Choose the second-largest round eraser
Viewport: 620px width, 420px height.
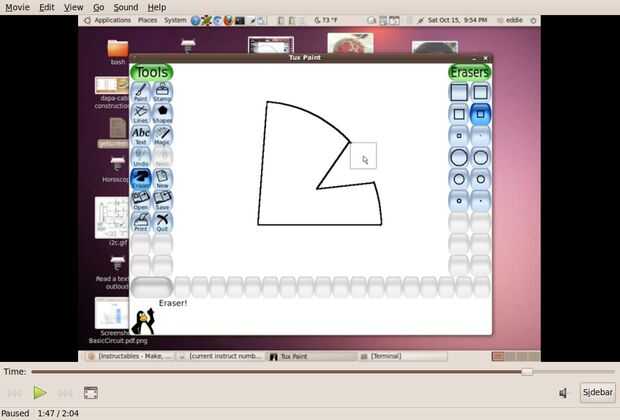point(480,157)
